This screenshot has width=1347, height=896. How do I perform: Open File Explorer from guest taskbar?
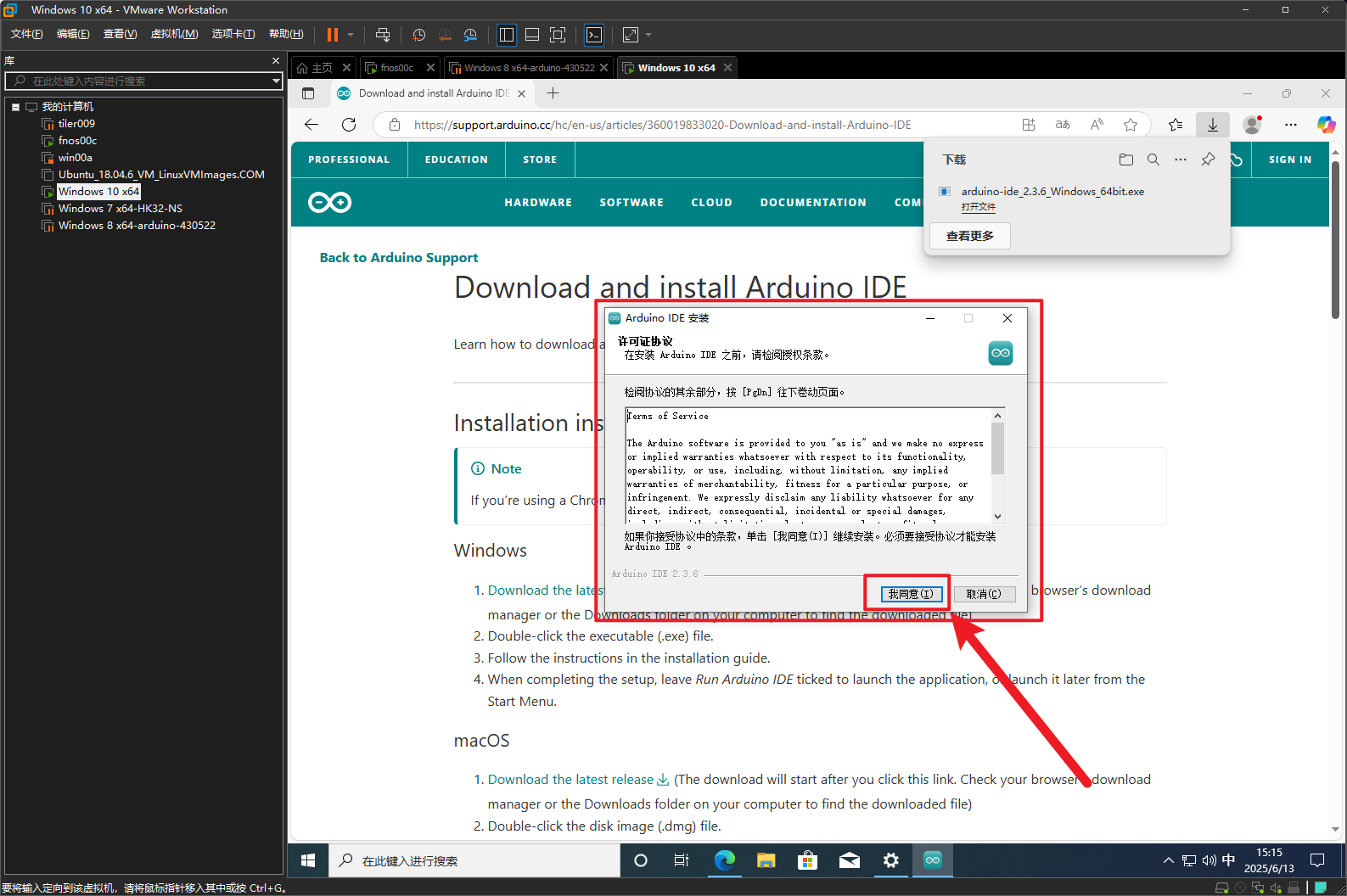point(766,860)
